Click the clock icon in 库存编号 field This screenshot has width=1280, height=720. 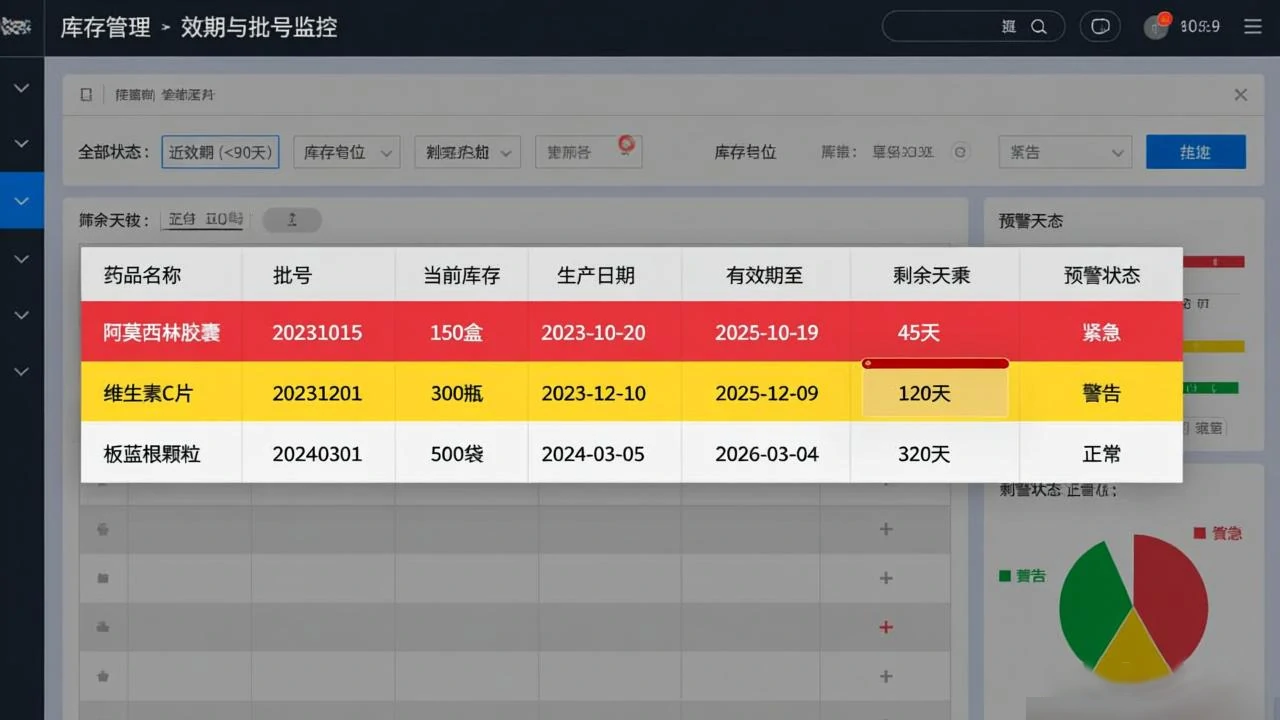pyautogui.click(x=959, y=152)
